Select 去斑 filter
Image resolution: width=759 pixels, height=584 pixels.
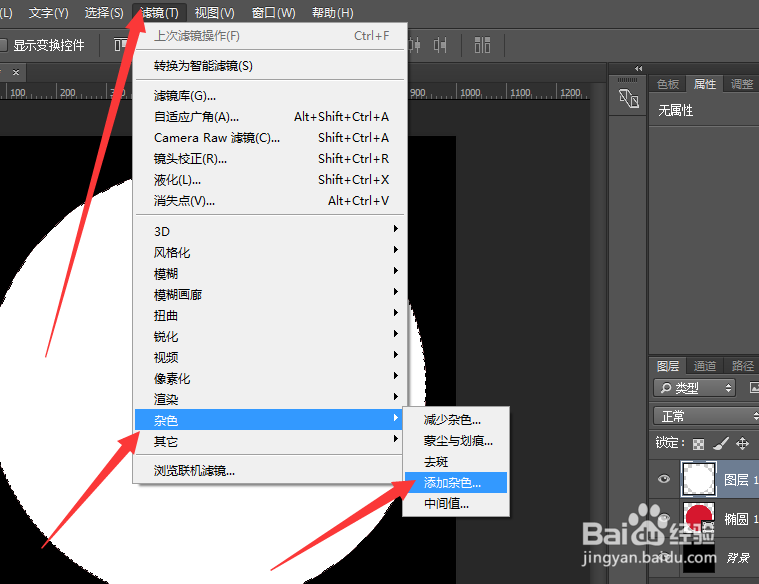(456, 461)
